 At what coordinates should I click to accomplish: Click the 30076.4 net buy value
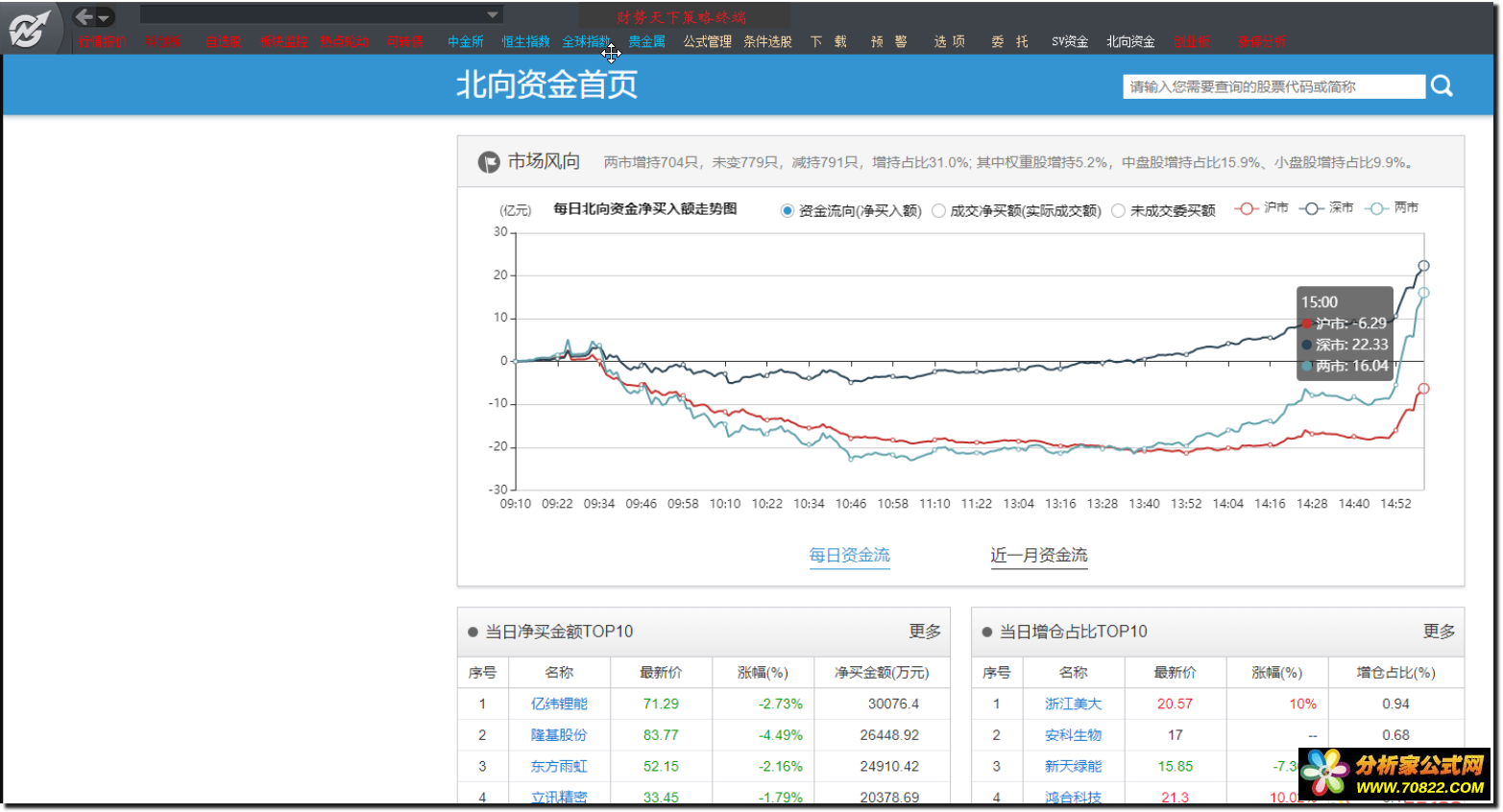[x=893, y=704]
